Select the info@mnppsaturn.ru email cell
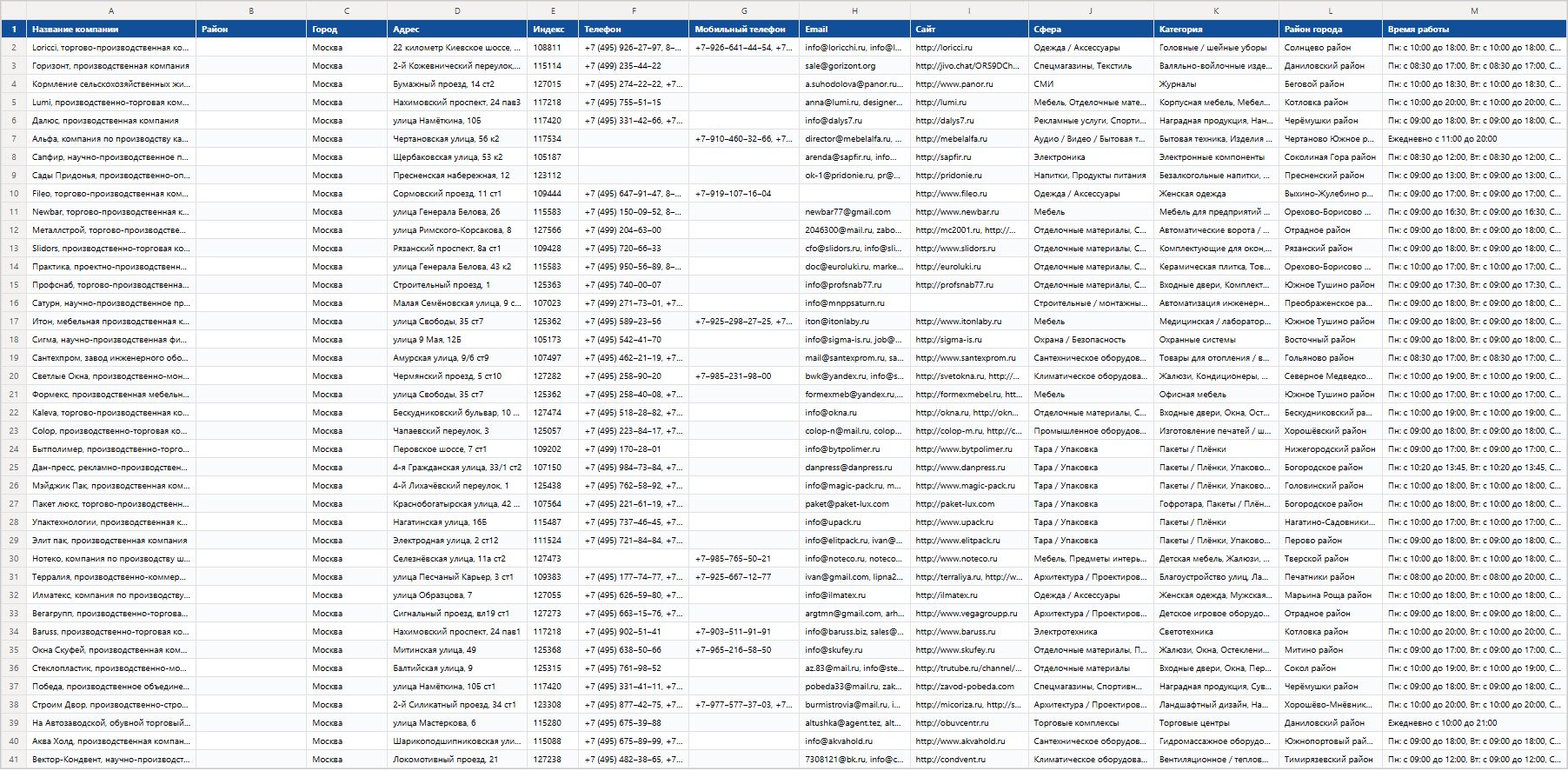This screenshot has width=1568, height=784. tap(854, 303)
